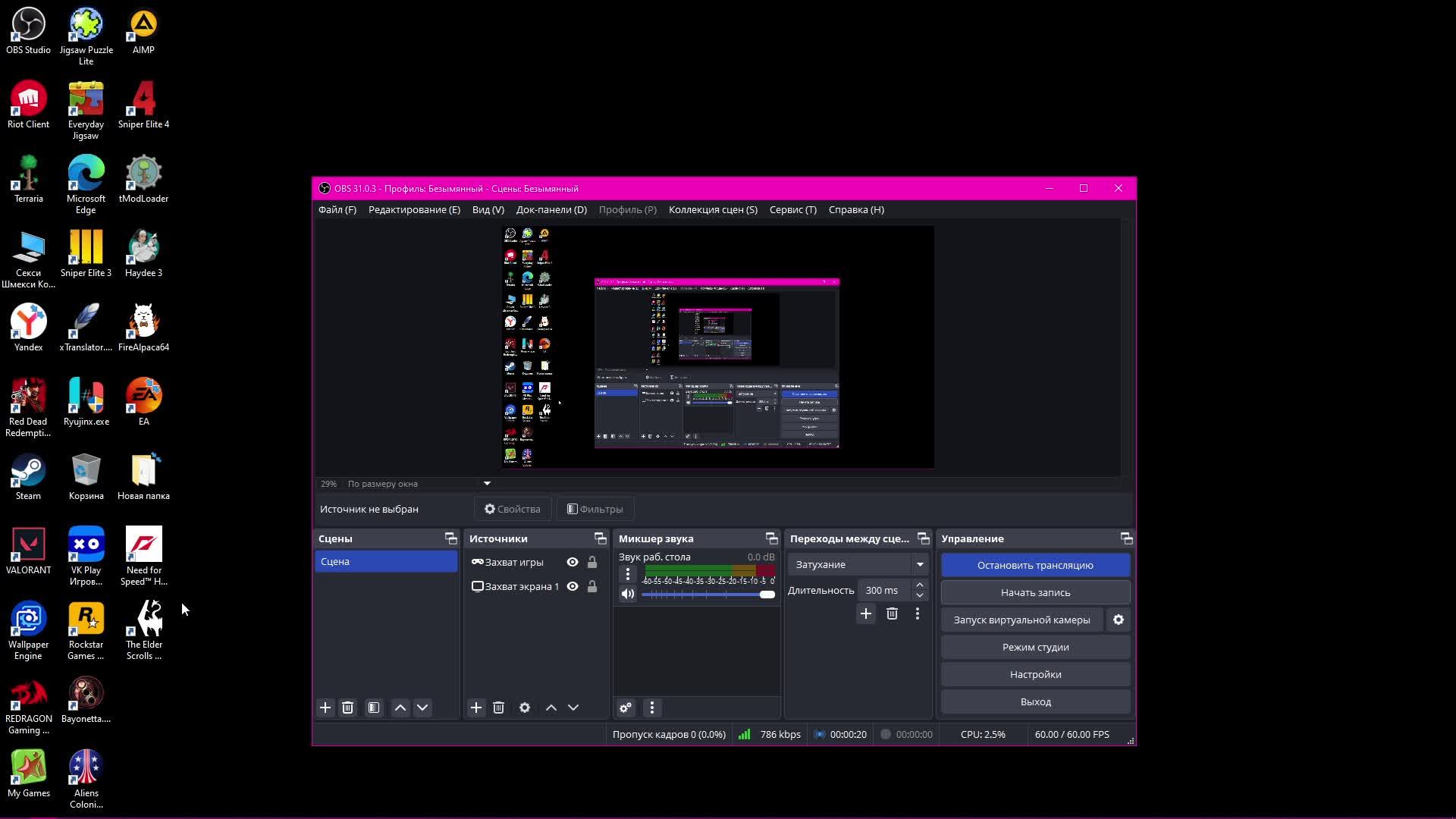Open preview scaling dropdown По размеру окна
The height and width of the screenshot is (819, 1456).
(x=488, y=483)
